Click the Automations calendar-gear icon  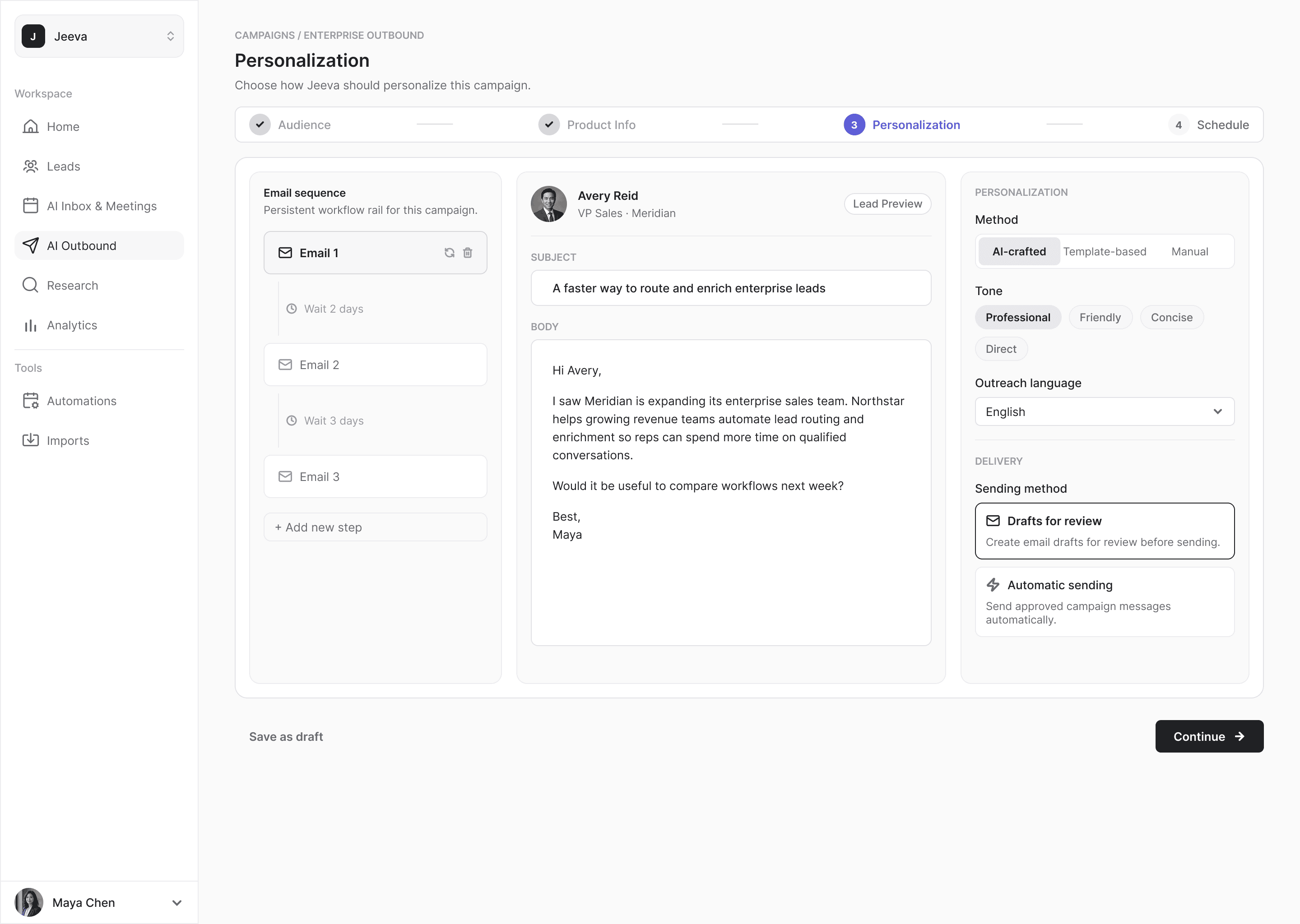tap(31, 401)
